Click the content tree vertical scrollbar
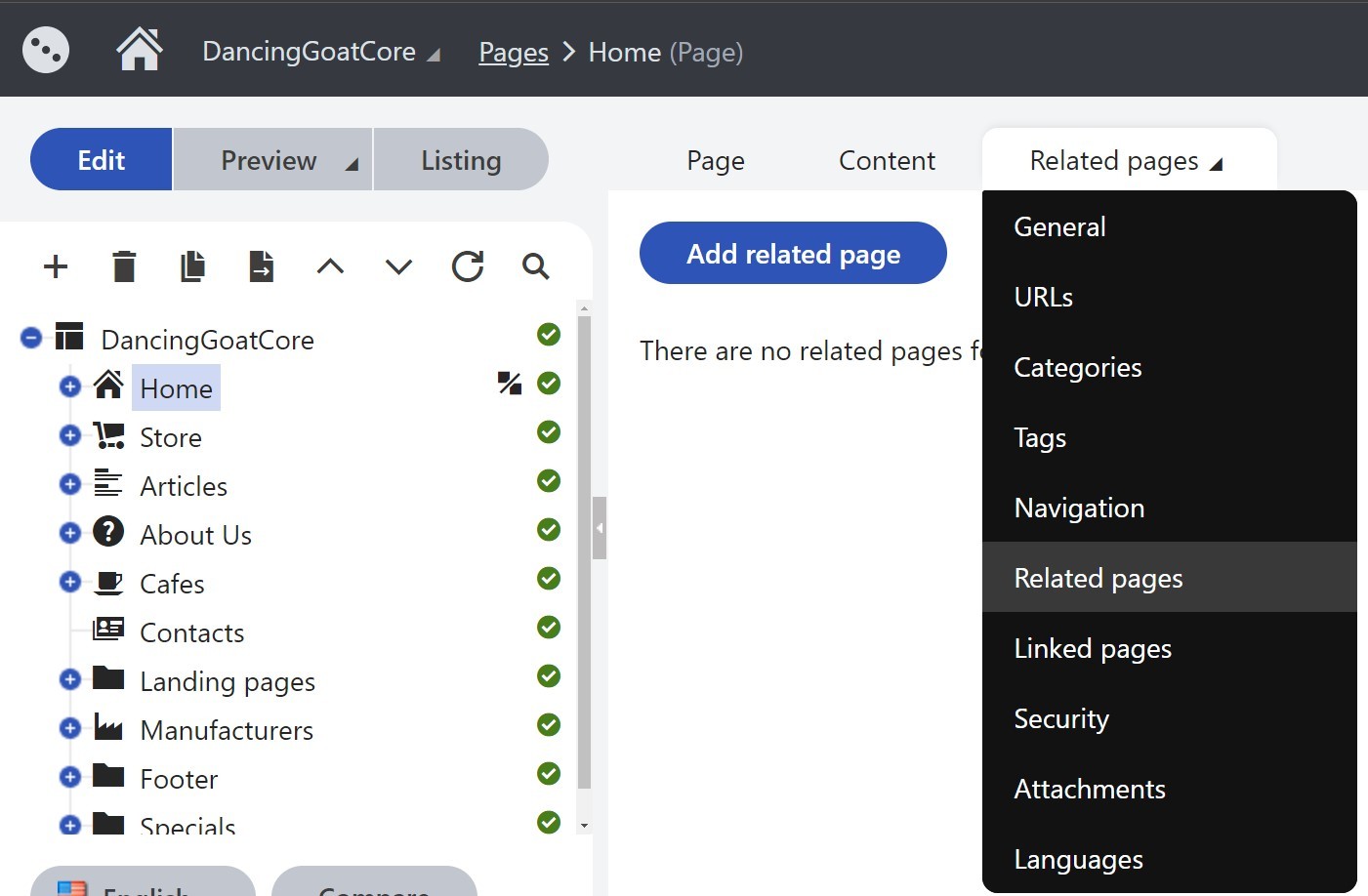Screen dimensions: 1368x896 (x=585, y=551)
